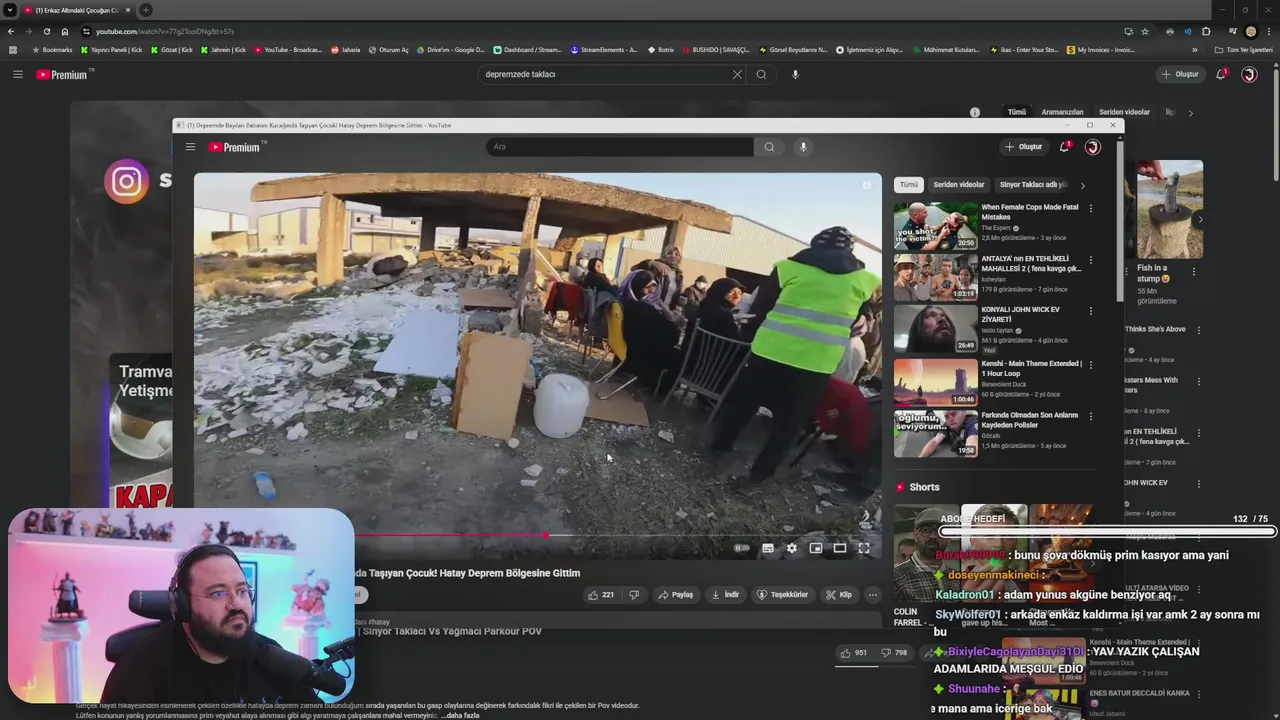This screenshot has height=720, width=1280.
Task: Open When Female Cops Made Fatal Mistakes thumbnail
Action: pyautogui.click(x=935, y=225)
